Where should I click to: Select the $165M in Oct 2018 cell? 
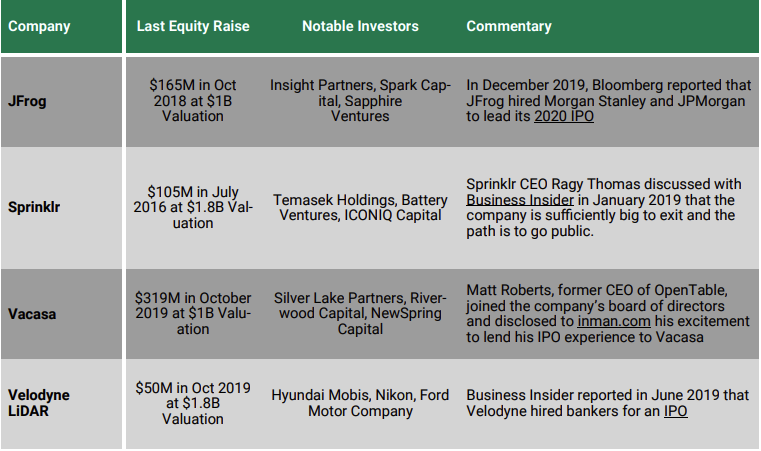[x=193, y=101]
